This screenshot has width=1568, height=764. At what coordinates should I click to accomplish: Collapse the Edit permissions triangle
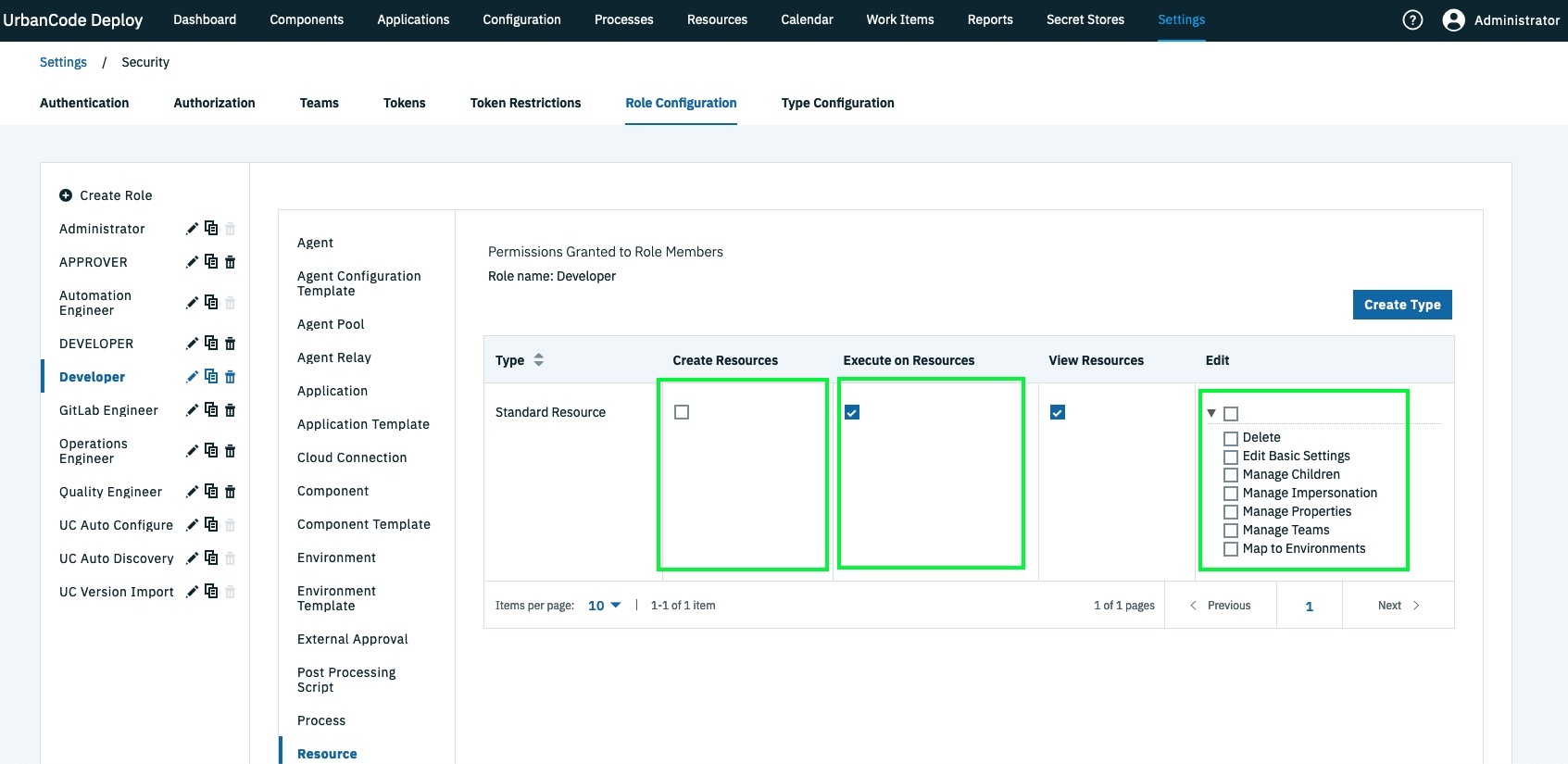tap(1211, 413)
